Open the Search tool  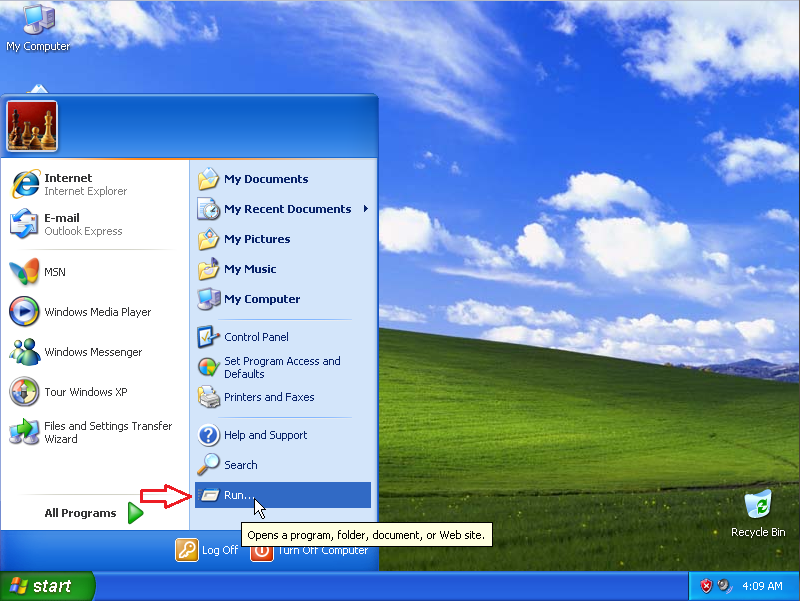point(240,464)
